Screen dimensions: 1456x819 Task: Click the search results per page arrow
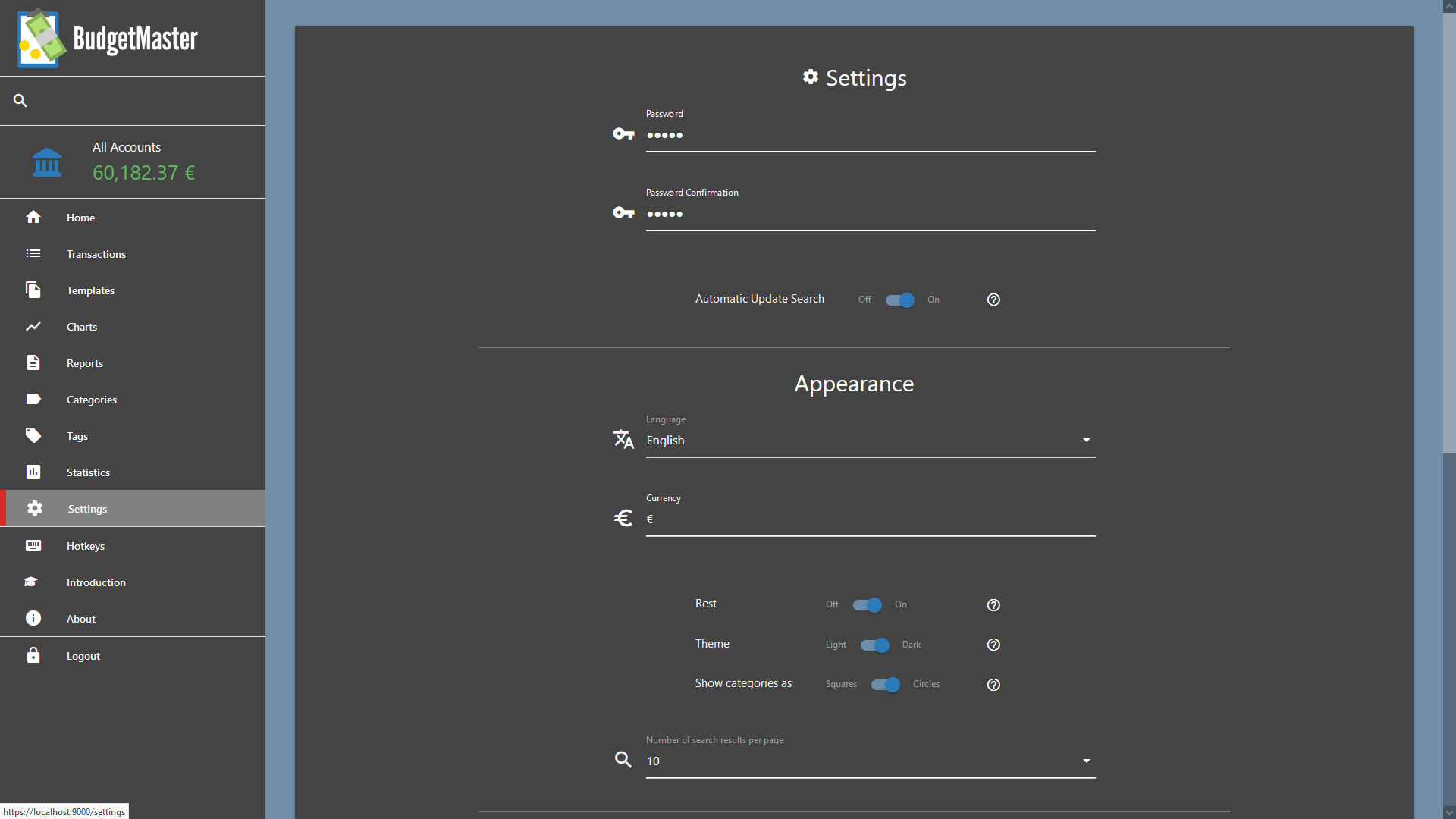coord(1087,761)
